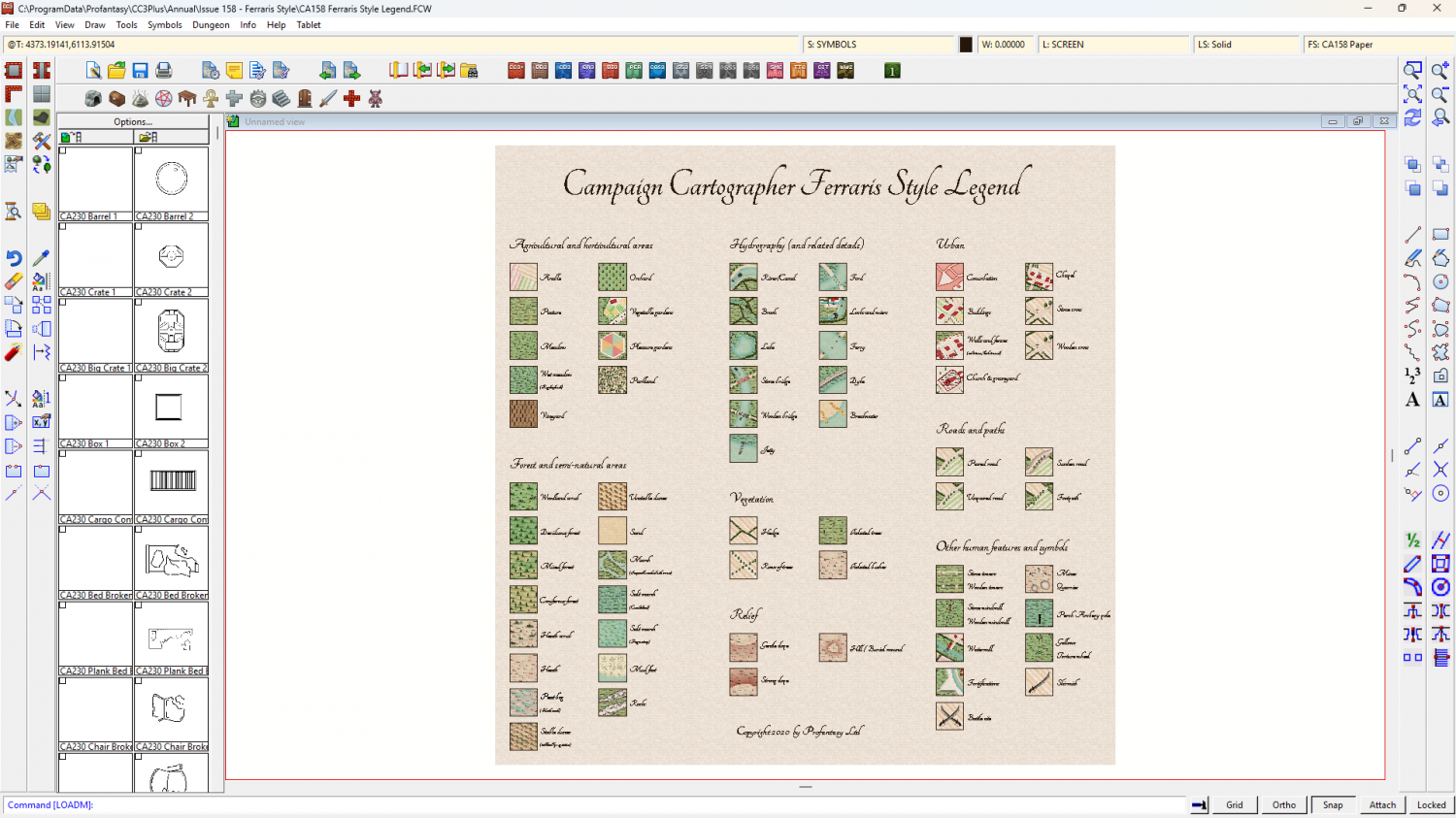Click the Options... button above symbols
Screen dimensions: 1456x818
pyautogui.click(x=133, y=122)
